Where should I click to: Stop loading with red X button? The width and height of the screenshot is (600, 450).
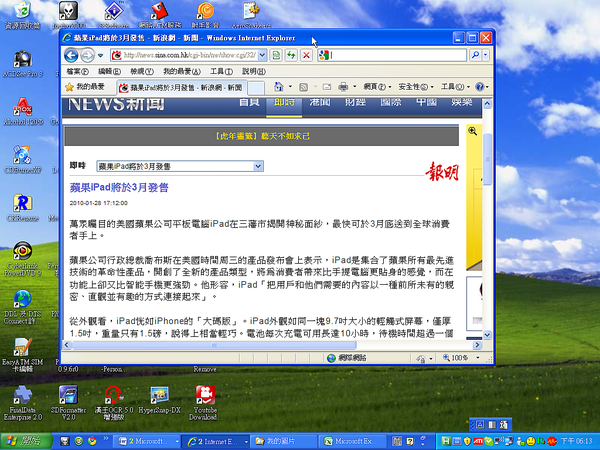(306, 55)
